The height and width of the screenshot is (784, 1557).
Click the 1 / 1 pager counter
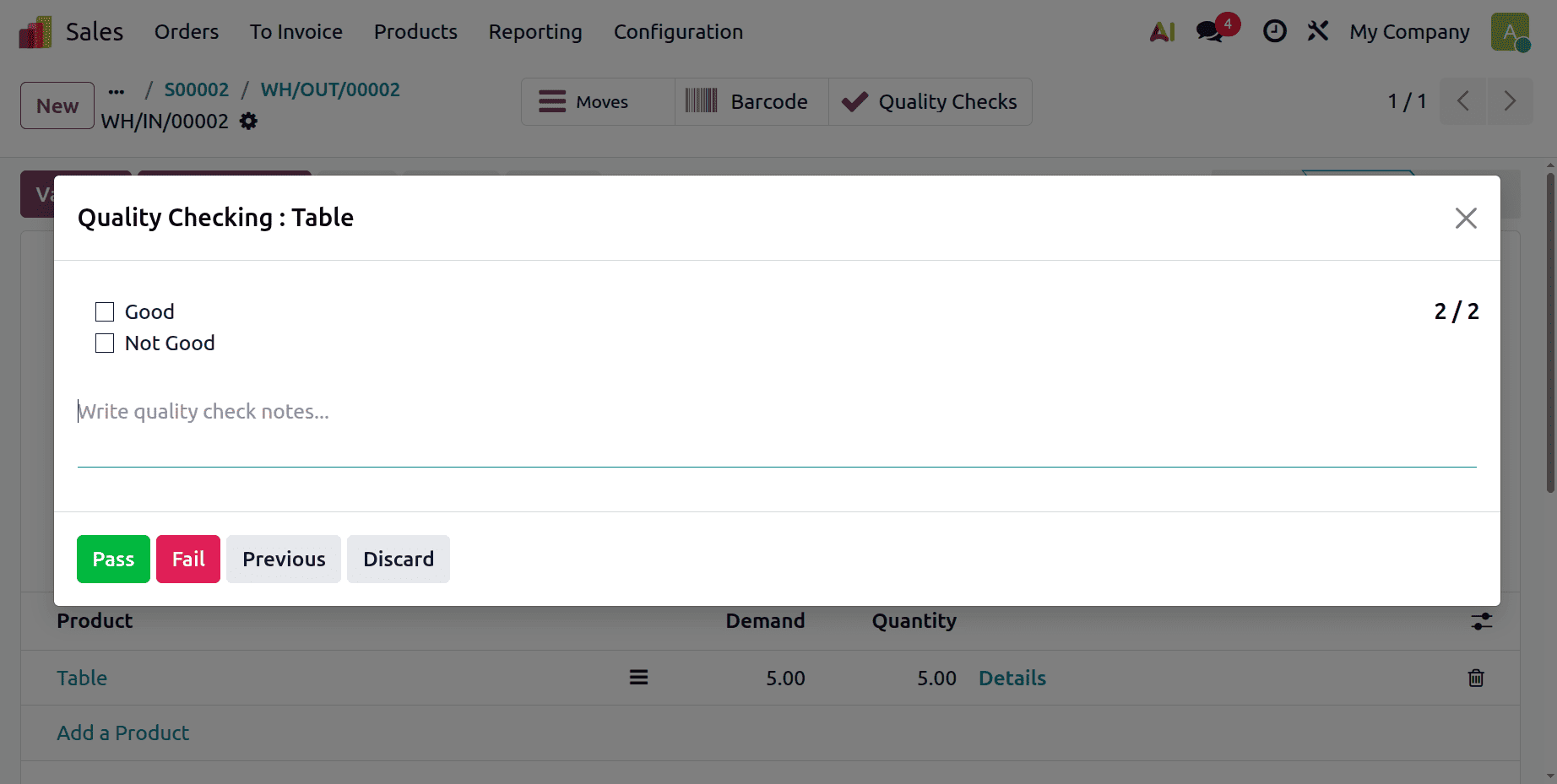point(1407,101)
